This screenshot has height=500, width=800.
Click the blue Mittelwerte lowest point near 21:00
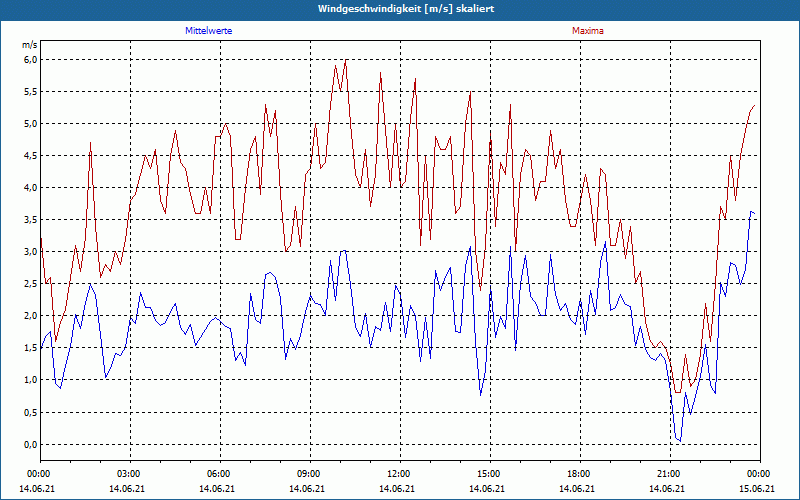click(680, 441)
